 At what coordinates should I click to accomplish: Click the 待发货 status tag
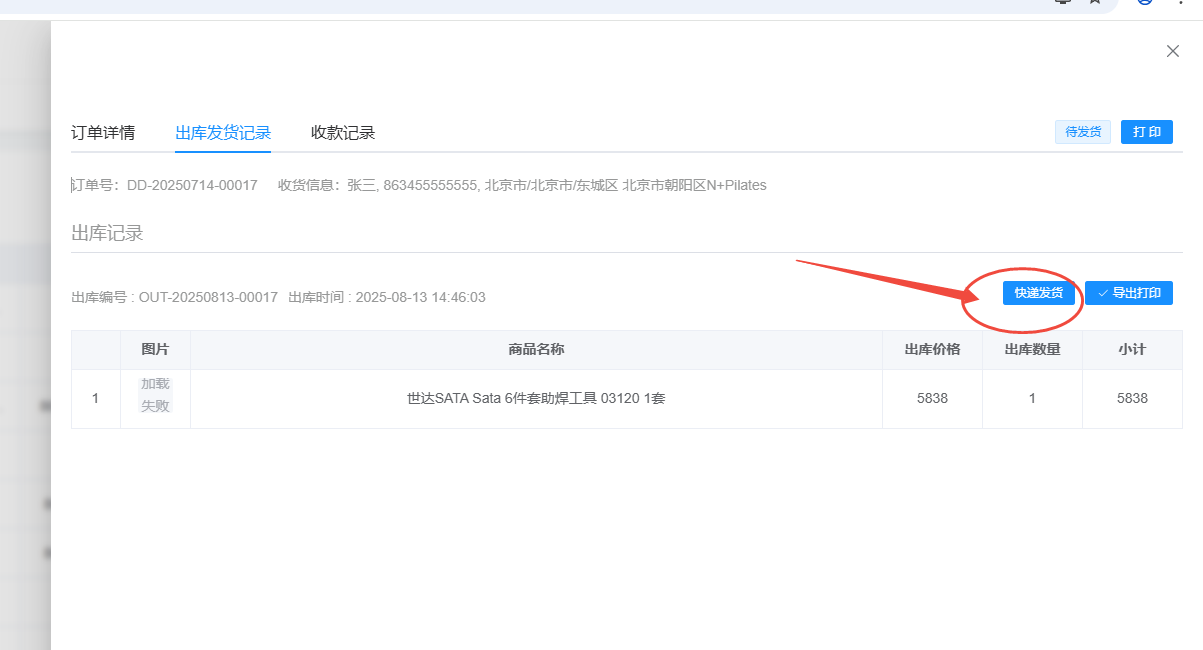[x=1082, y=132]
